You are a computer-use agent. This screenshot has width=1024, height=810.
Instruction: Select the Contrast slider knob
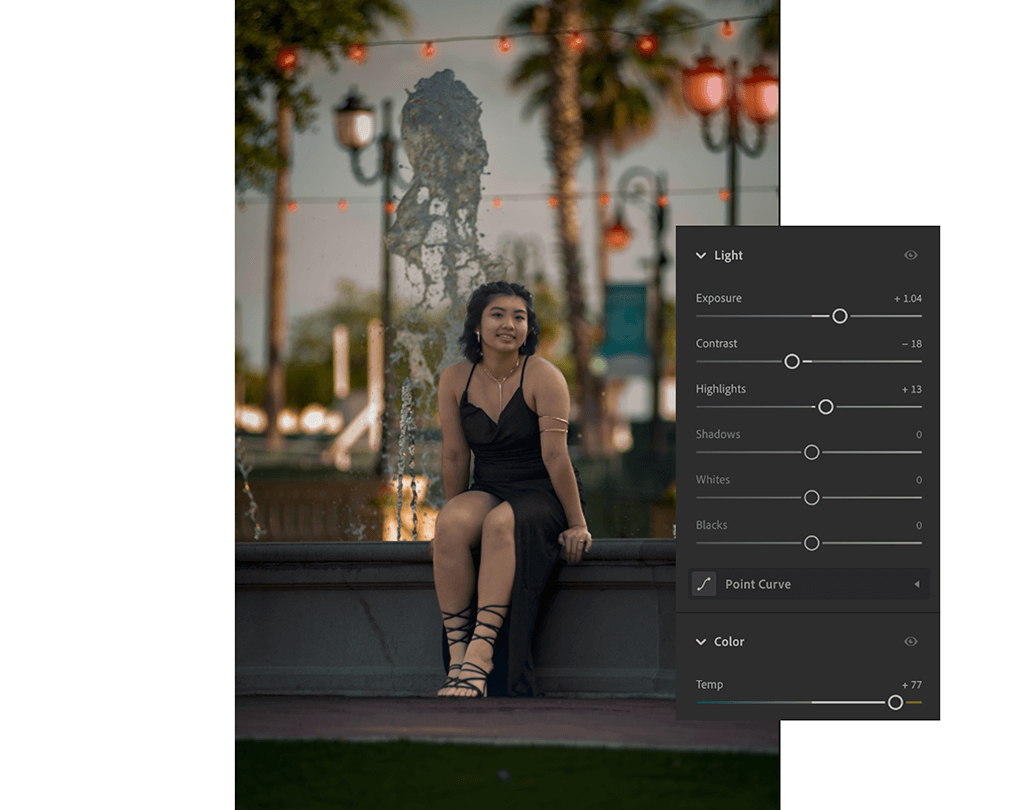click(793, 361)
